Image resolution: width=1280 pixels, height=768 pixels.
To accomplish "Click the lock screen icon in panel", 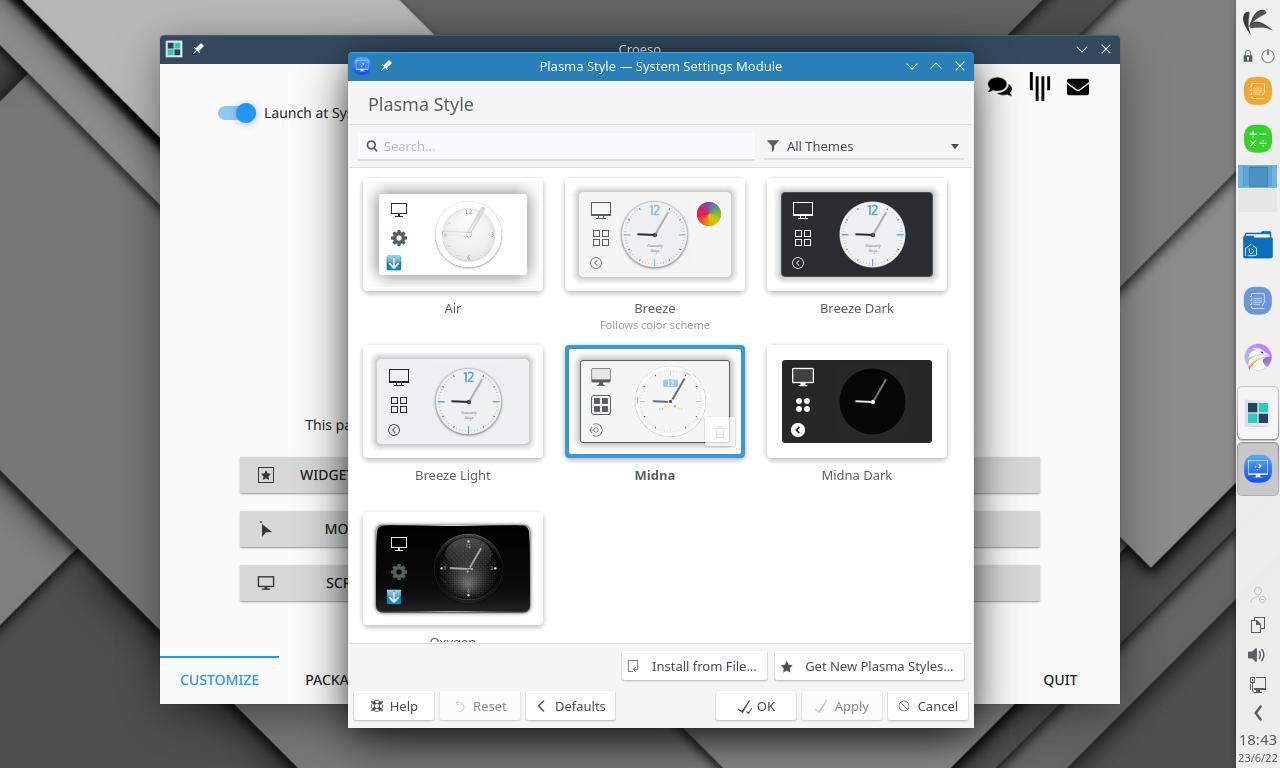I will tap(1248, 56).
